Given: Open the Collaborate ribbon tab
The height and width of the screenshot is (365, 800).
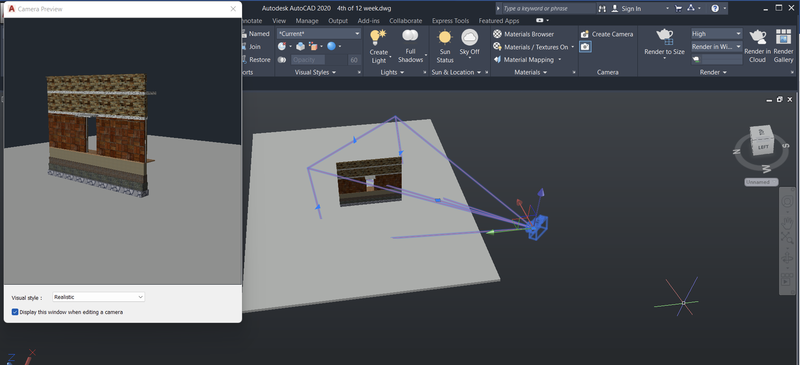Looking at the screenshot, I should [406, 21].
